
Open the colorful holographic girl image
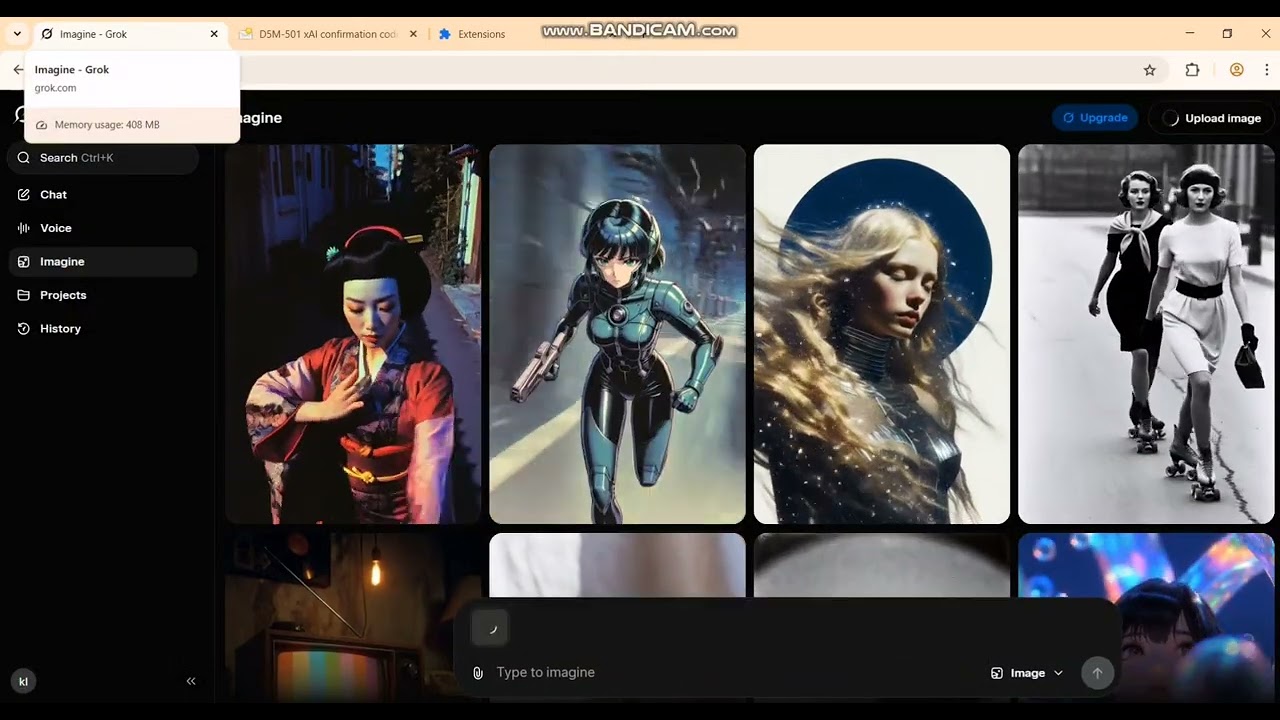pyautogui.click(x=1197, y=616)
